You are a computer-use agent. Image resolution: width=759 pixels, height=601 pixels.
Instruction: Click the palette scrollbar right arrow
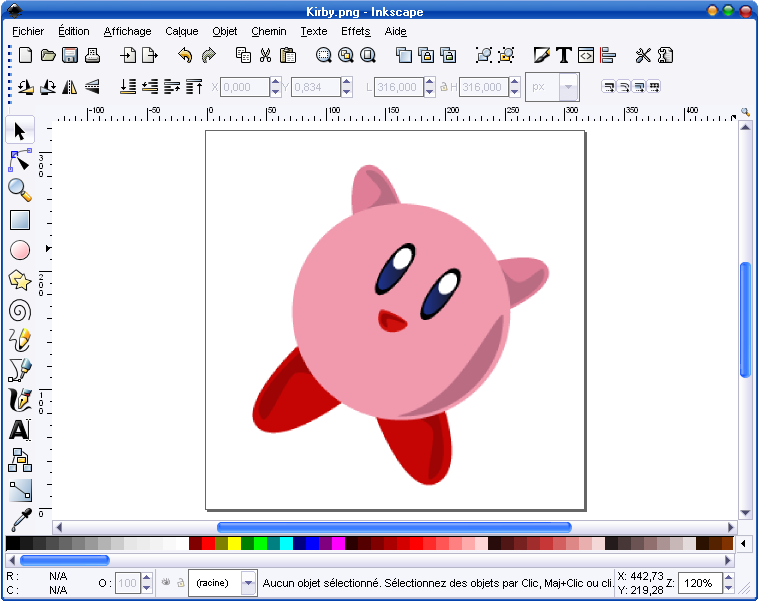point(727,560)
